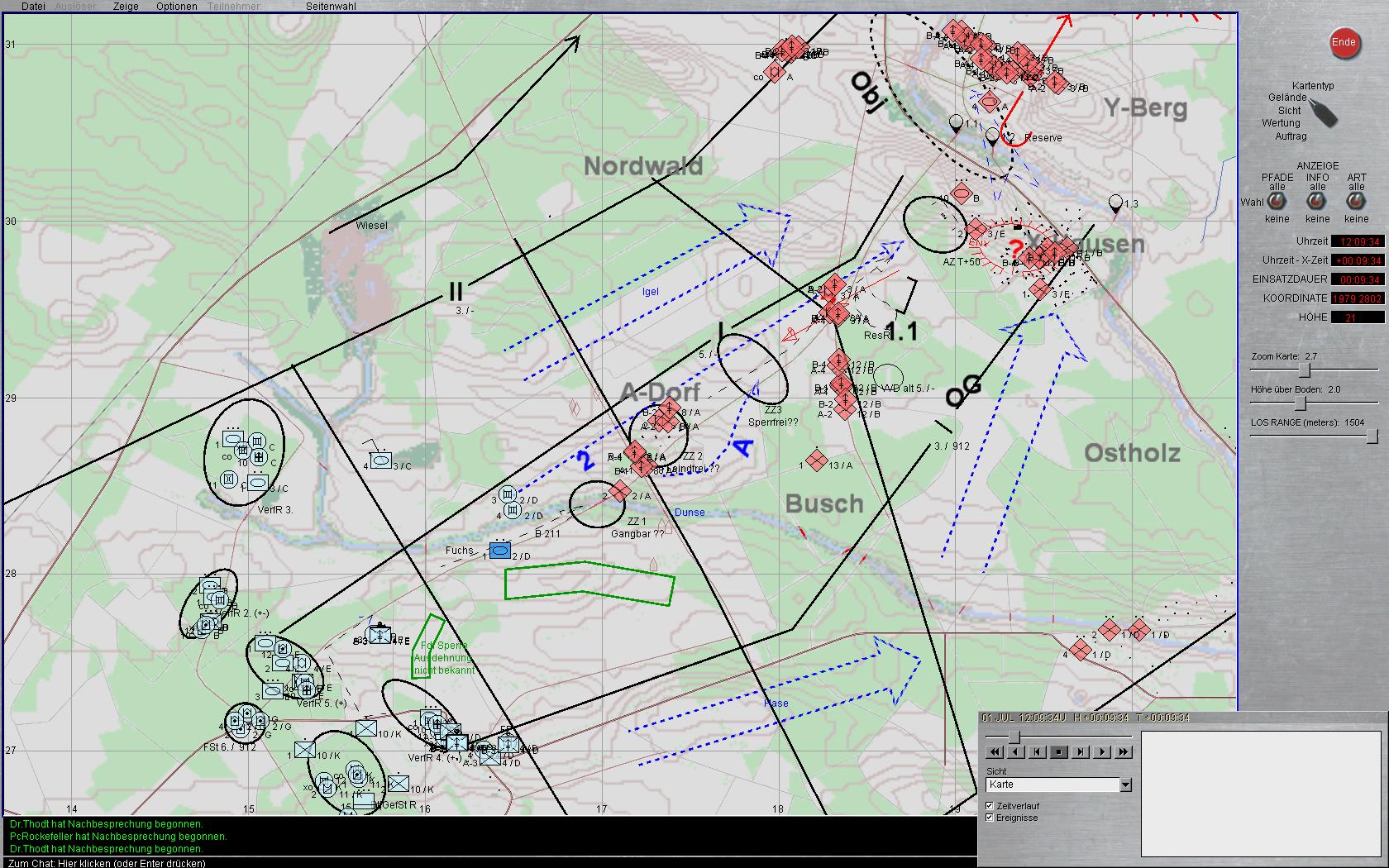Open the Optionen menu

click(x=176, y=7)
